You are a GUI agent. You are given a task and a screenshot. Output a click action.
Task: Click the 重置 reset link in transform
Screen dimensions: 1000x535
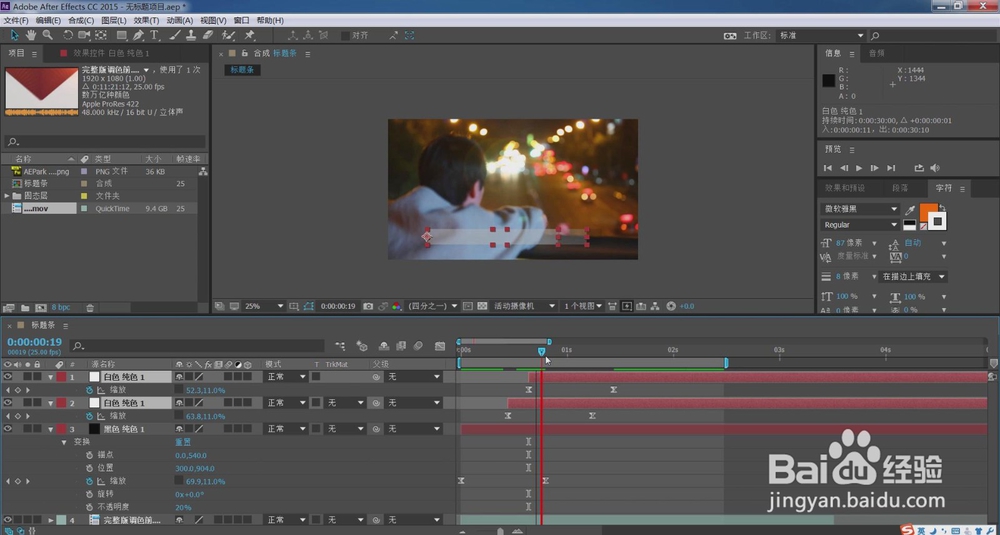click(x=183, y=442)
